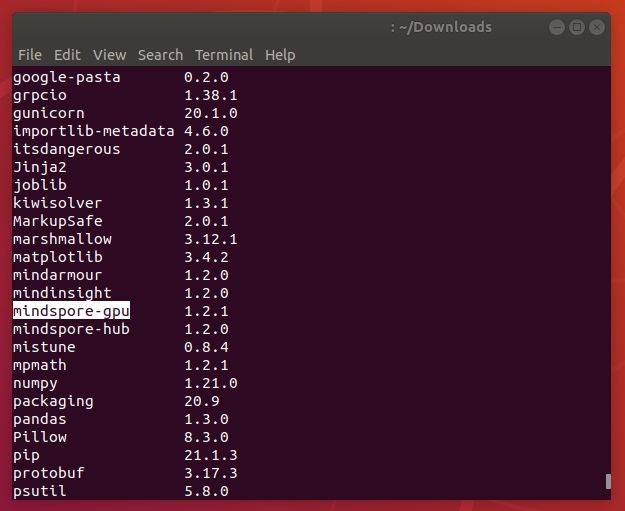Maximize the terminal window

point(576,27)
